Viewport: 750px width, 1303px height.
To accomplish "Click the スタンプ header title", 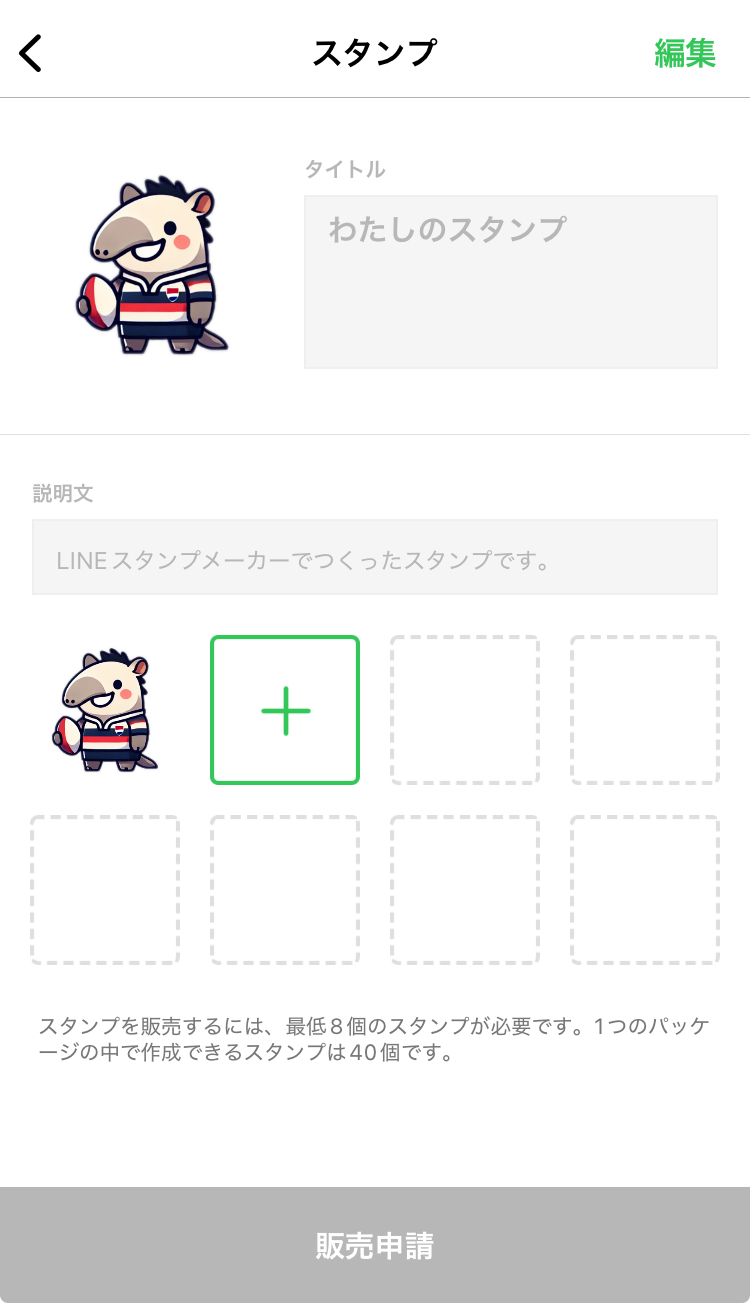I will click(x=375, y=53).
